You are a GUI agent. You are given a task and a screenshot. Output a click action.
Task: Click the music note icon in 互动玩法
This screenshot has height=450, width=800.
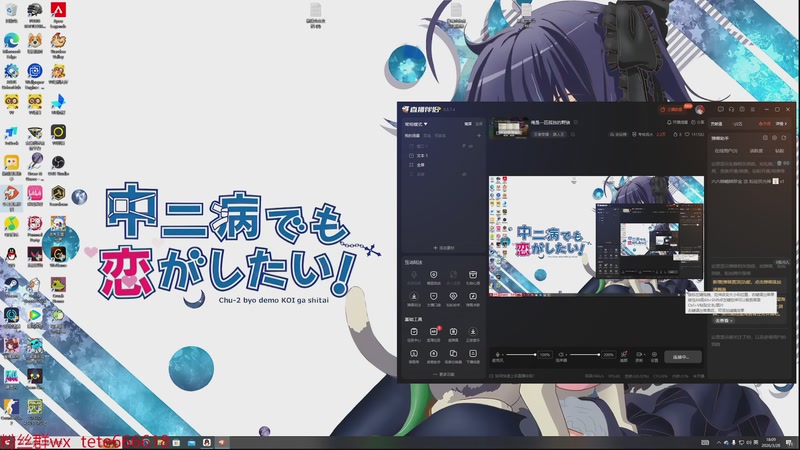click(473, 296)
